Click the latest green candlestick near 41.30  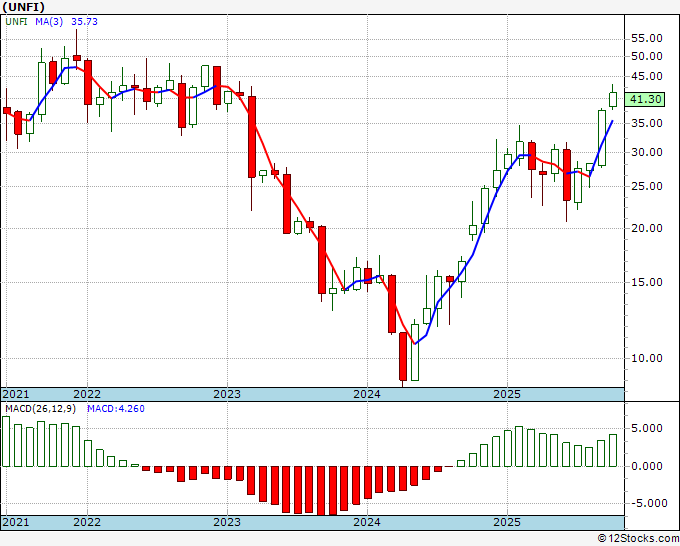pos(613,99)
